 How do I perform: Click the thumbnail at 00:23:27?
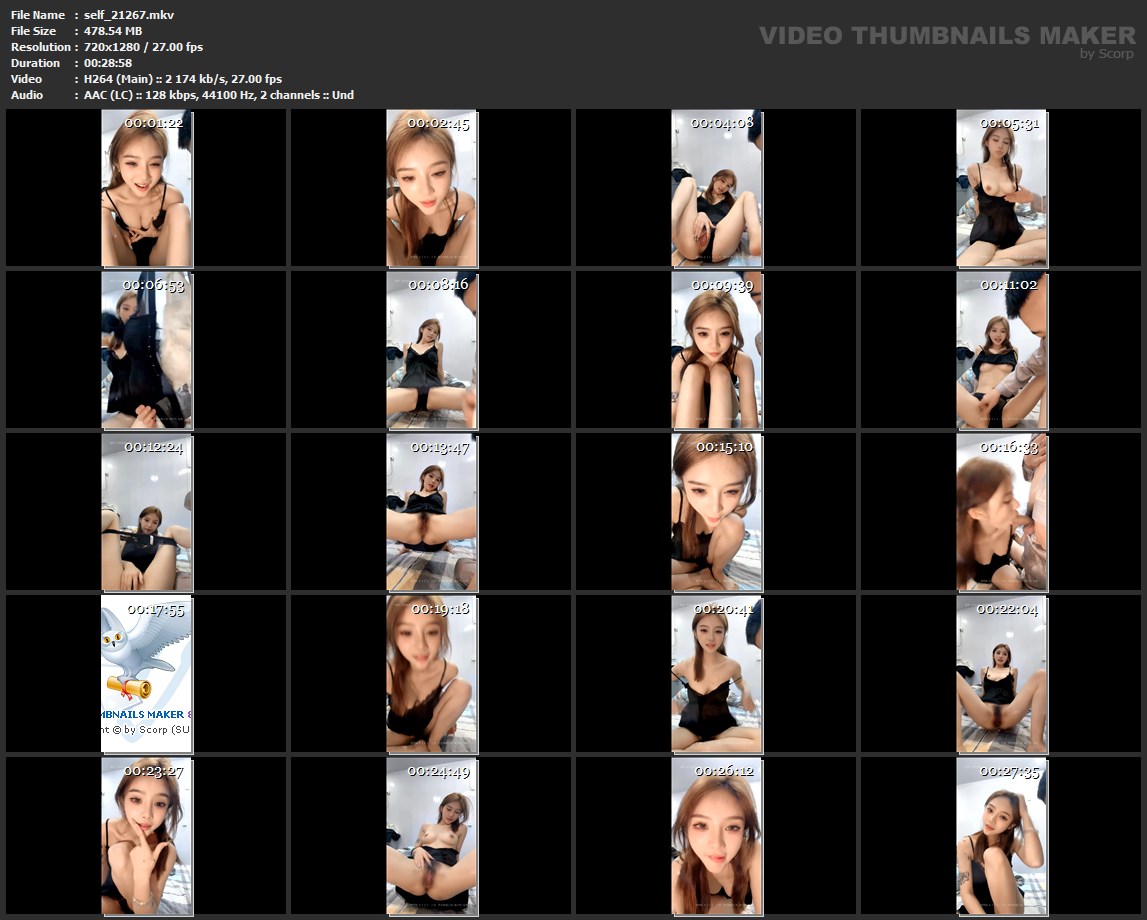(147, 836)
